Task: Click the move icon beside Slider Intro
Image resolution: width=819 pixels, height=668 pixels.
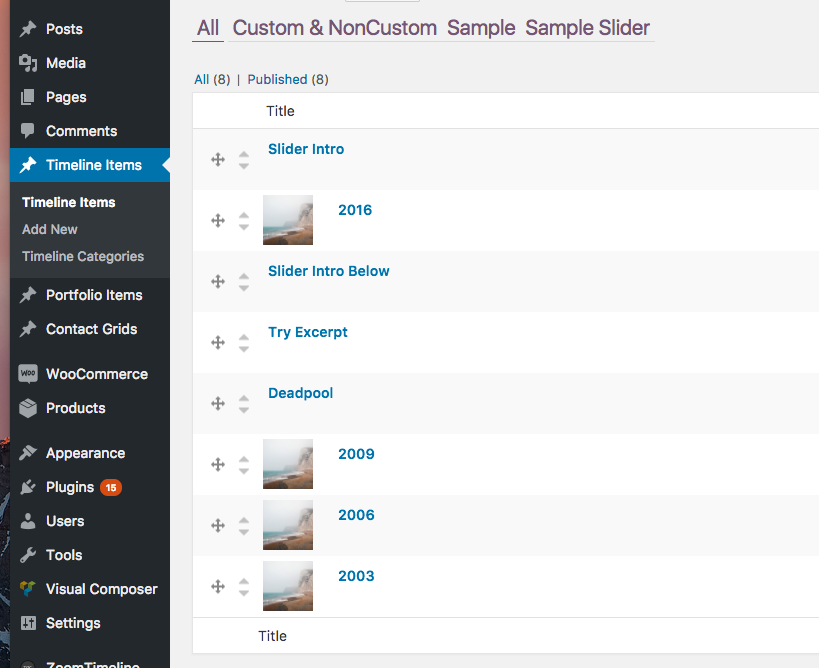Action: [218, 160]
